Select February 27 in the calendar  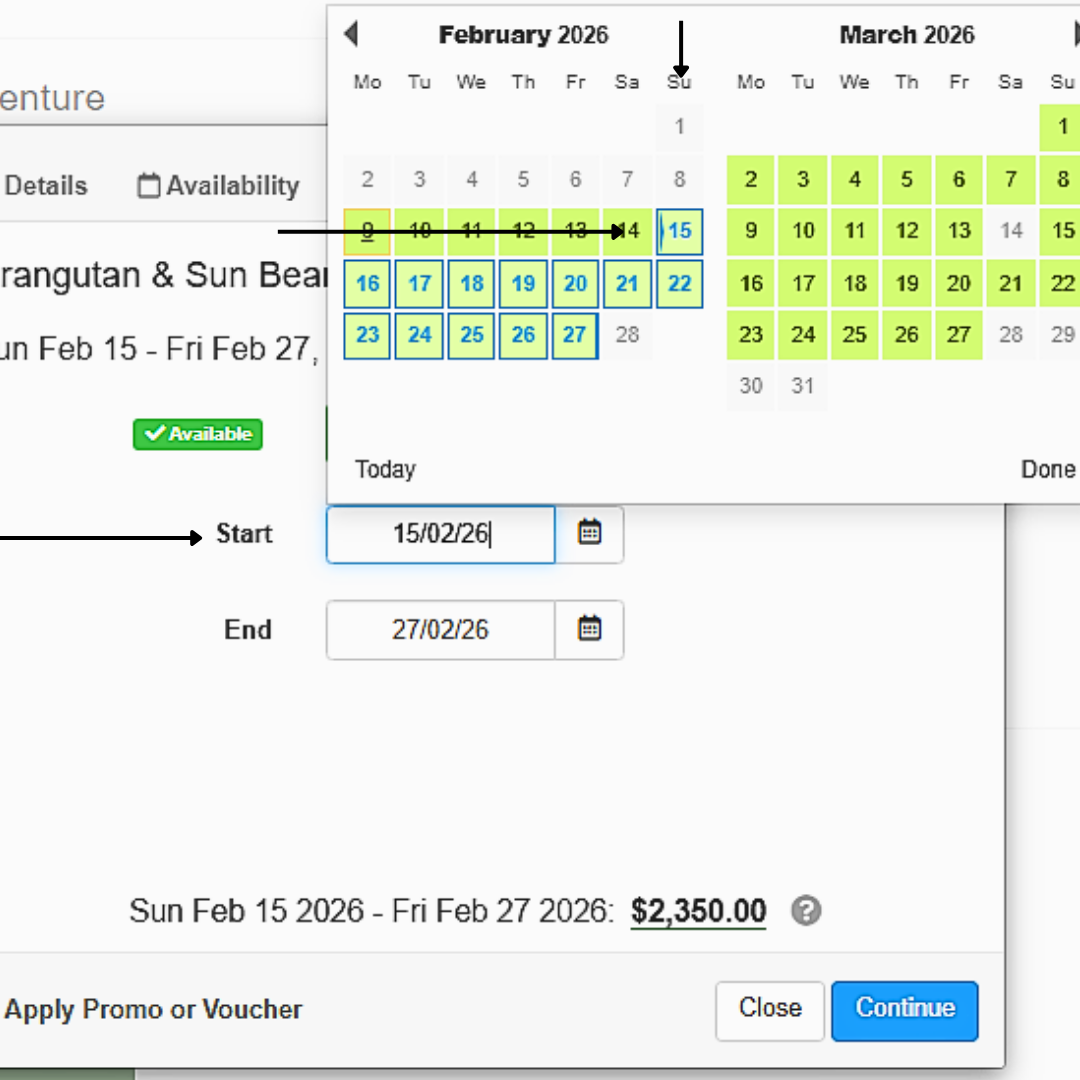575,335
